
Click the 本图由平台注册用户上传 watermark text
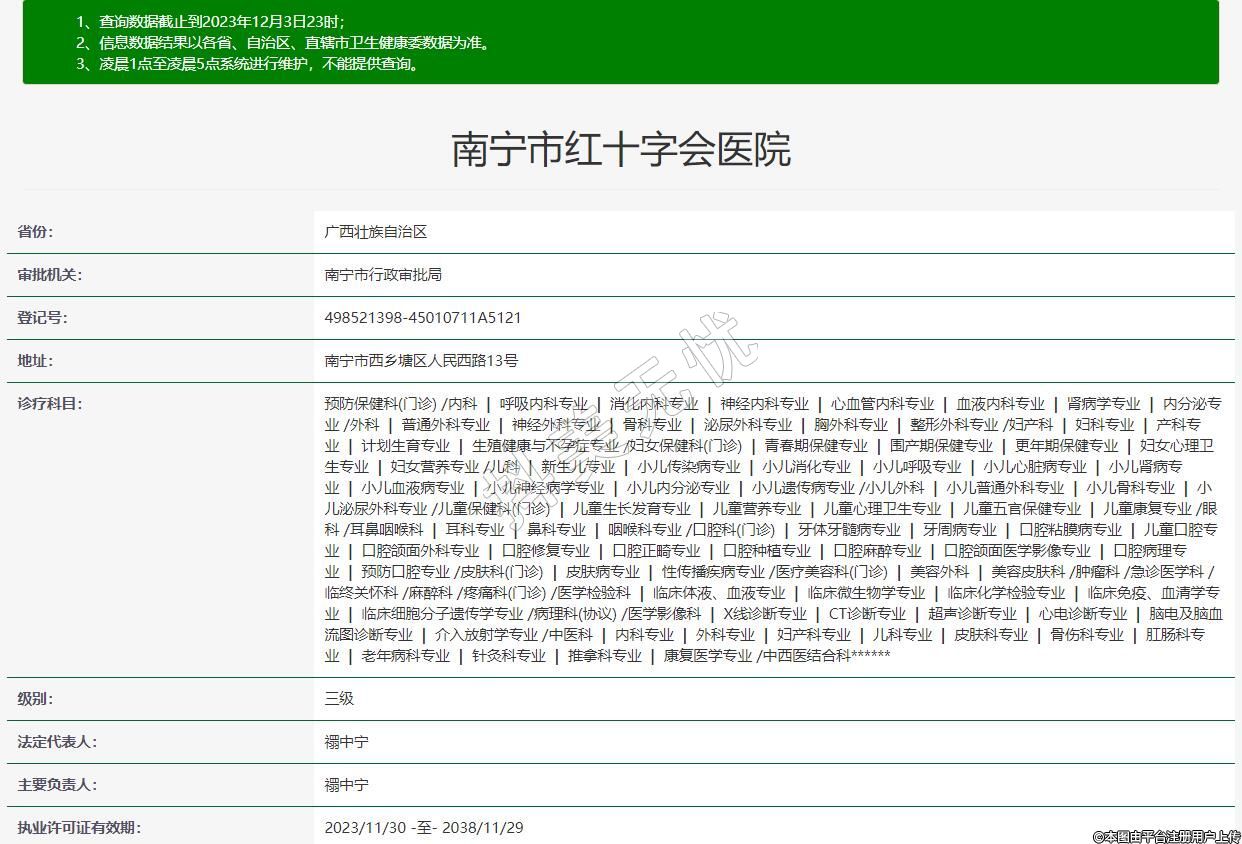[x=1165, y=835]
